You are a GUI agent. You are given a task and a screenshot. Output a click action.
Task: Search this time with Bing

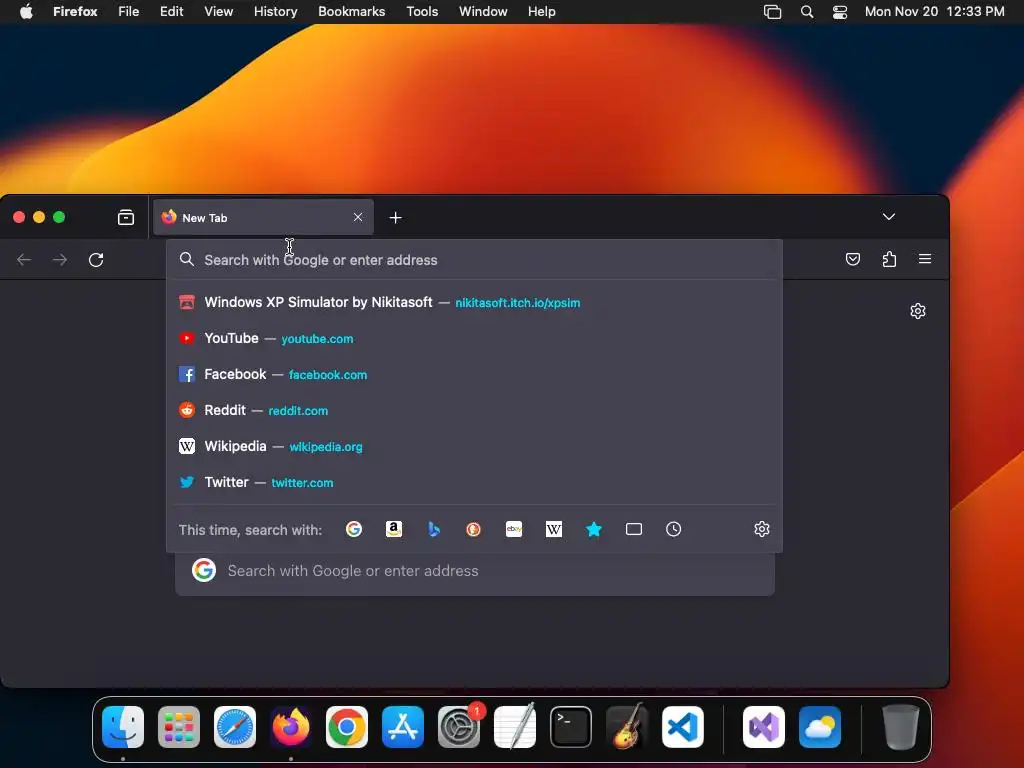434,529
